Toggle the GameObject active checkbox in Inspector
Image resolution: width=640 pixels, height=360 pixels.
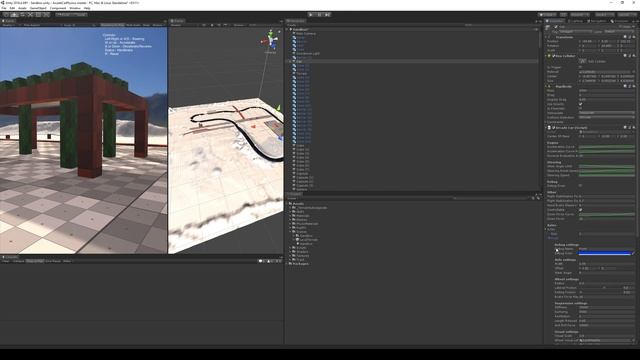point(556,27)
